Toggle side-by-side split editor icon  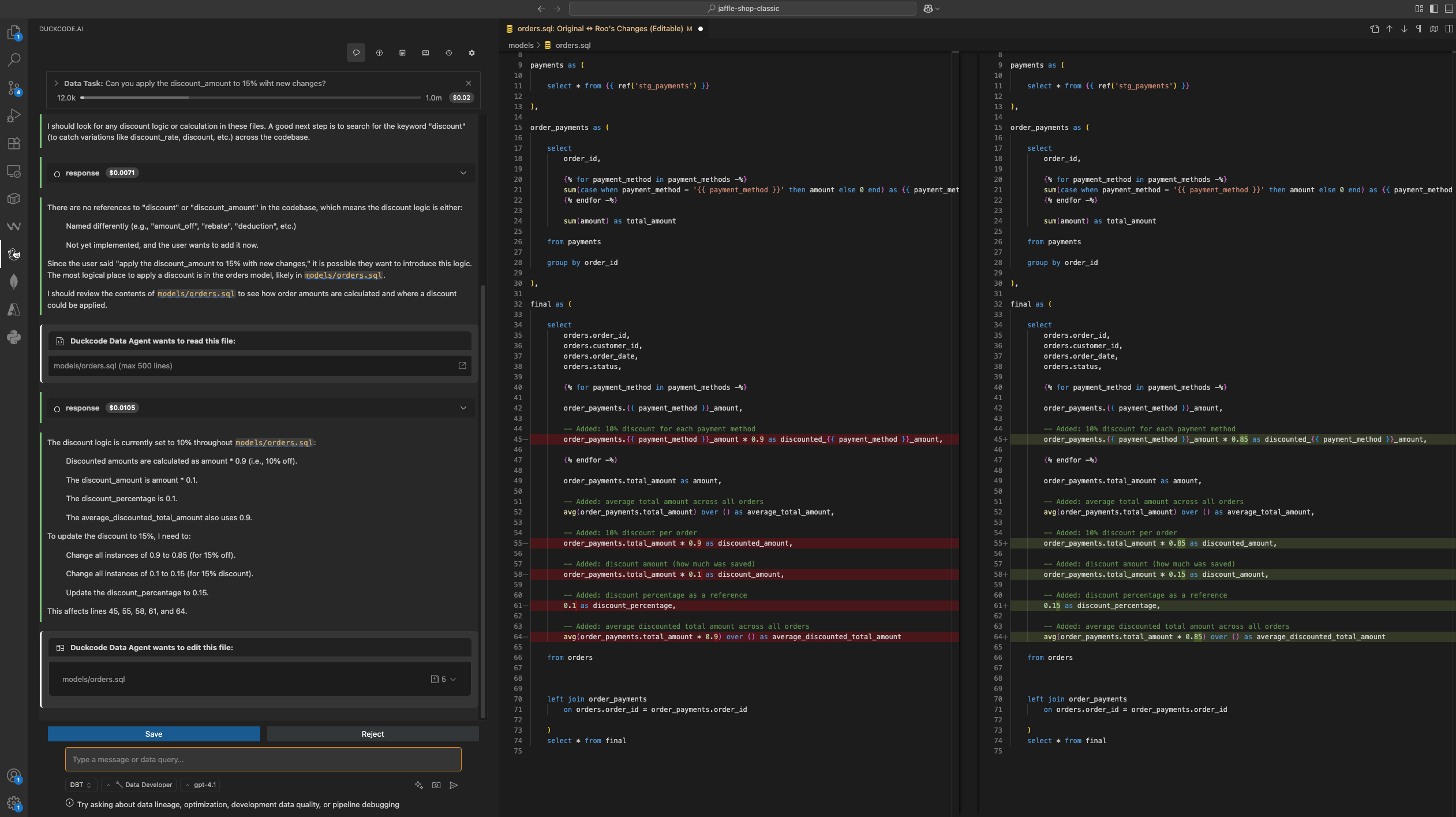click(x=1449, y=28)
